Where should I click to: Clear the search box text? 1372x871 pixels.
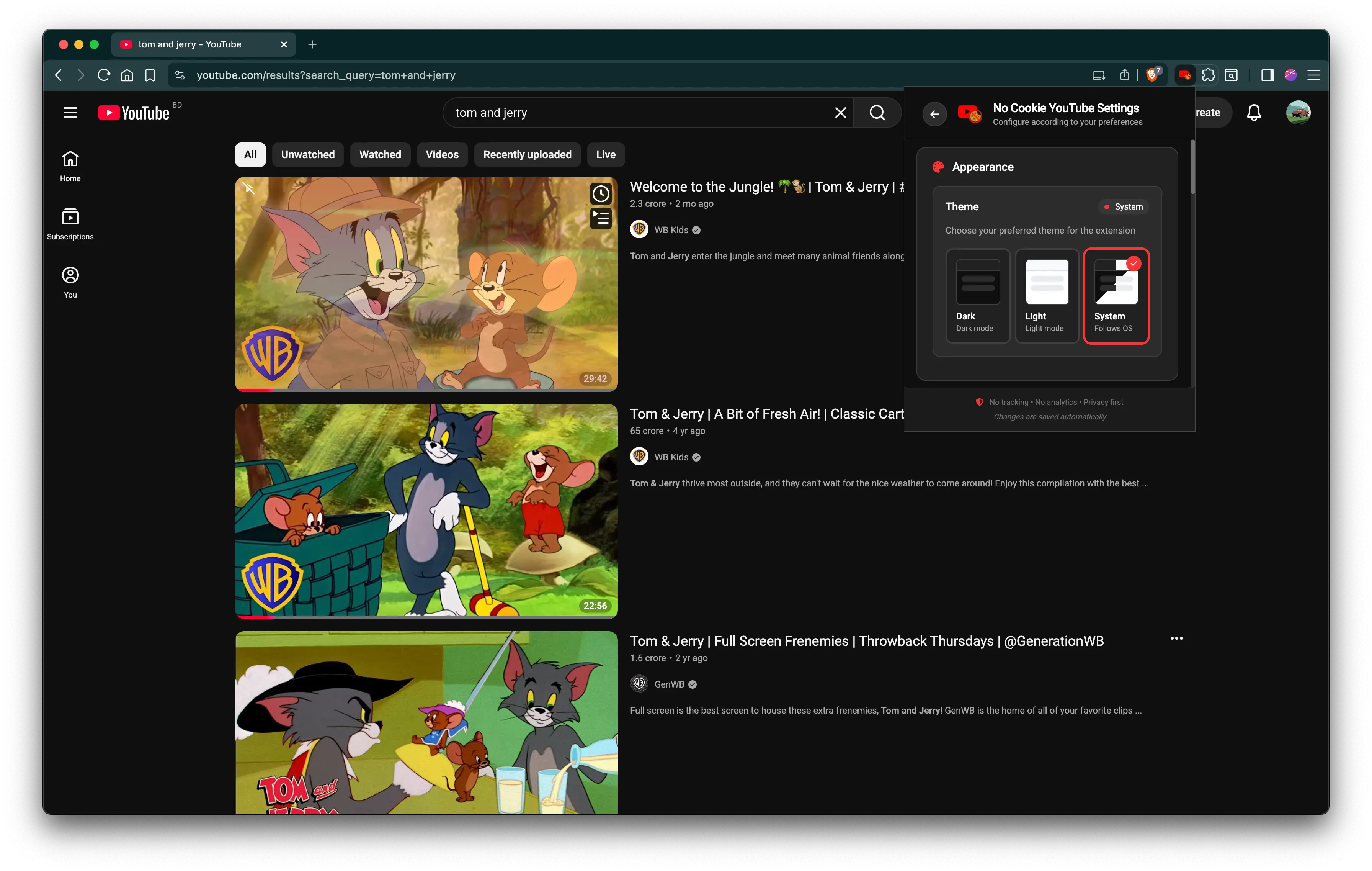point(840,112)
